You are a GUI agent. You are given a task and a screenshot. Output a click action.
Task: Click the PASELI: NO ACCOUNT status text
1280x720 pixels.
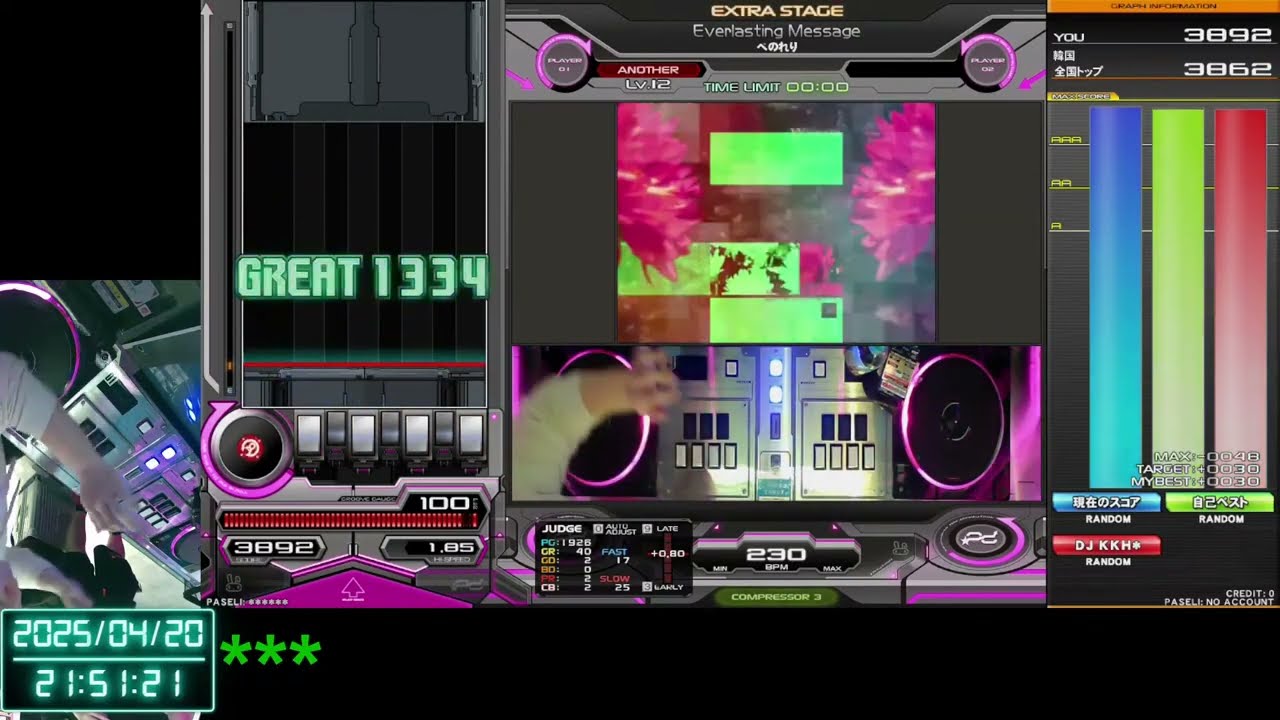tap(1219, 602)
